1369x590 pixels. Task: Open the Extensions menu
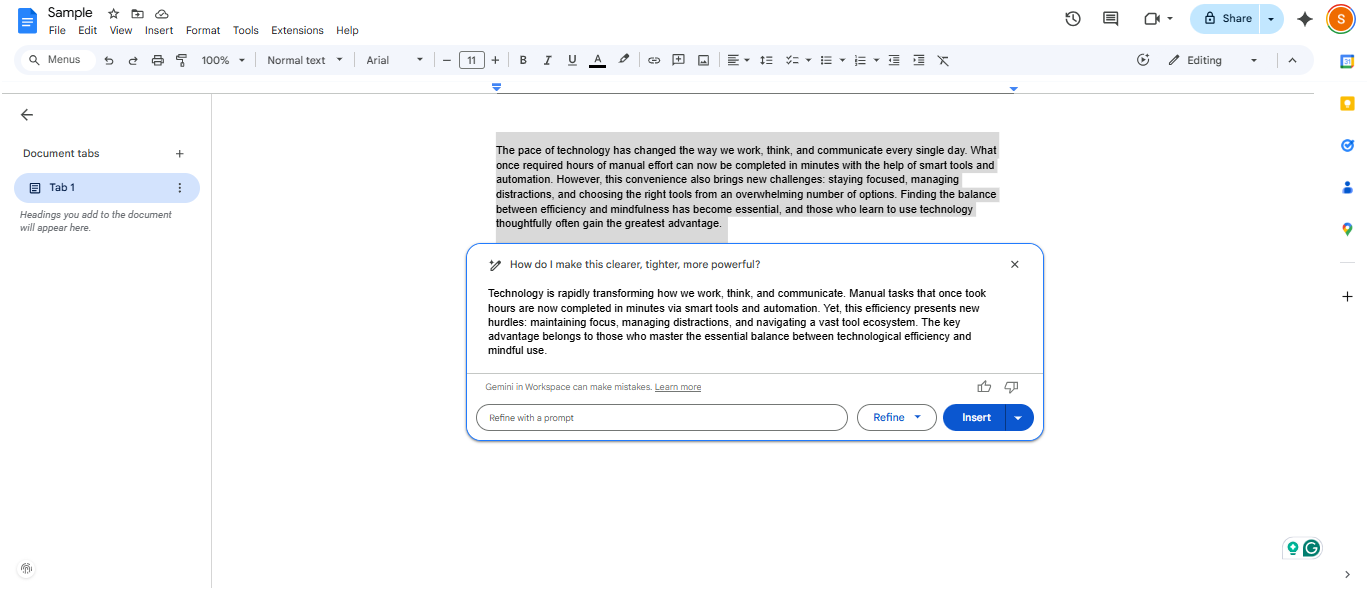(x=297, y=30)
